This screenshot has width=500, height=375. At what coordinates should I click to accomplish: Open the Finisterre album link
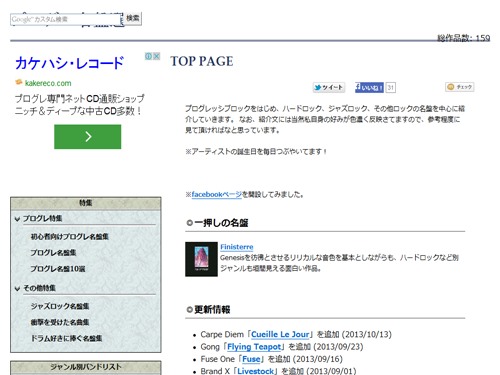pyautogui.click(x=237, y=247)
